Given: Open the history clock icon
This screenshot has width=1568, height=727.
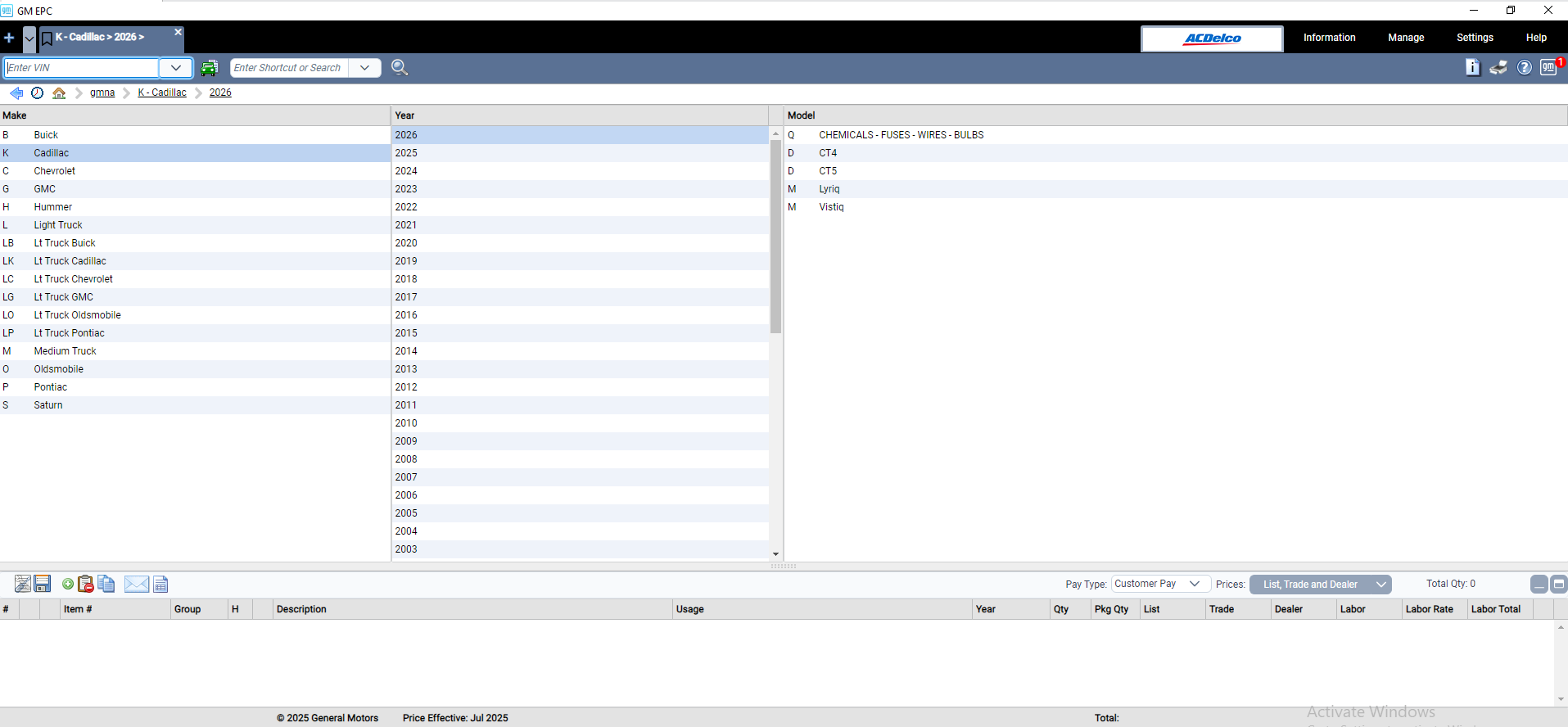Looking at the screenshot, I should pyautogui.click(x=38, y=93).
